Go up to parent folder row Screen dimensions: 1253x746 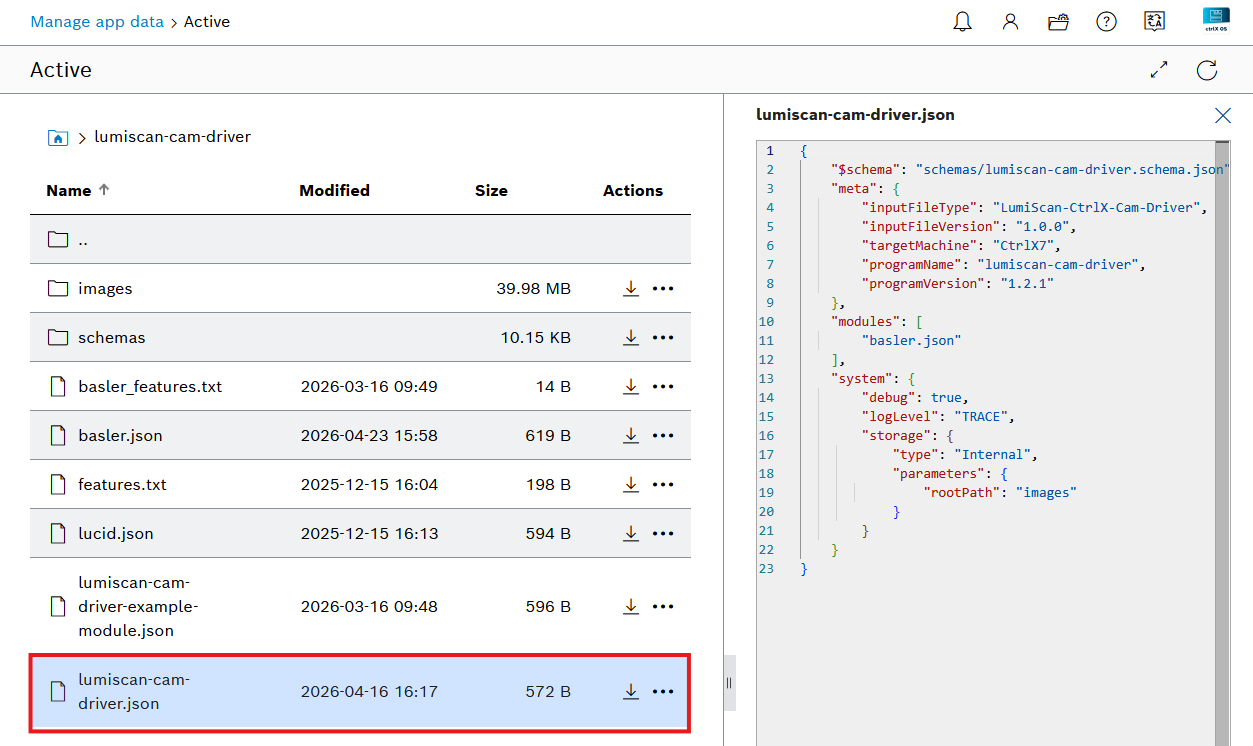(x=360, y=240)
